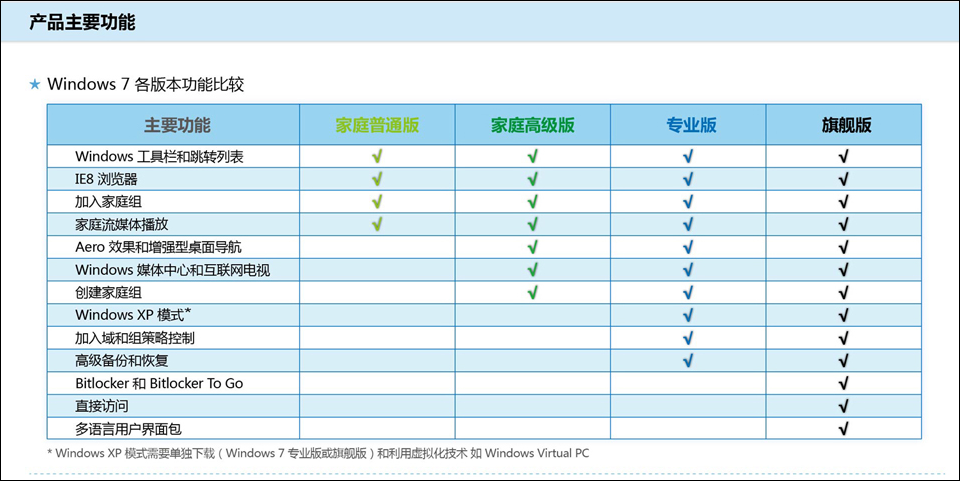Viewport: 960px width, 481px height.
Task: Select the 专业版 column header
Action: (x=691, y=125)
